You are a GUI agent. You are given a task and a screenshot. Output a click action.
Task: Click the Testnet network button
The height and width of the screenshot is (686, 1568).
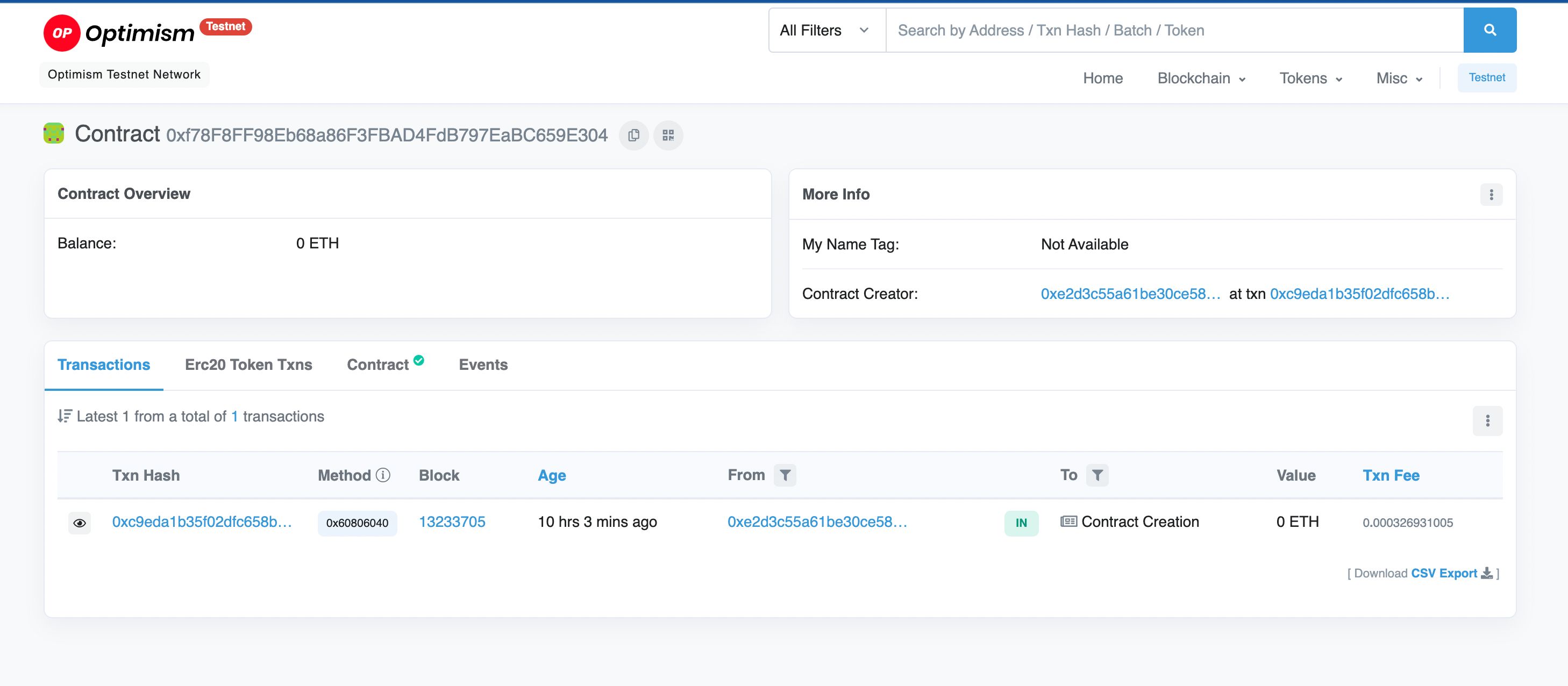pos(1486,77)
